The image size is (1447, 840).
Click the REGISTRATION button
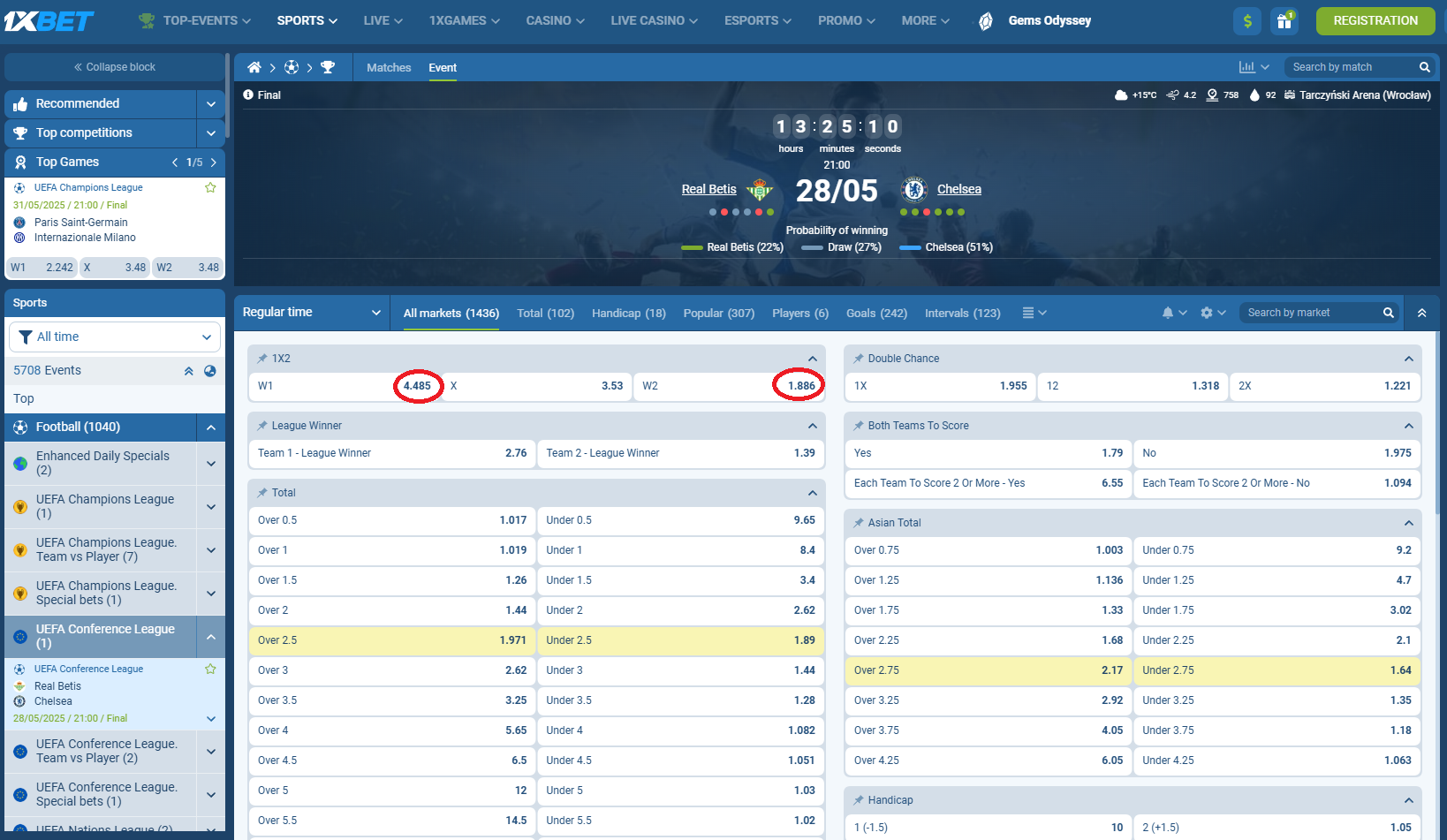(1375, 20)
